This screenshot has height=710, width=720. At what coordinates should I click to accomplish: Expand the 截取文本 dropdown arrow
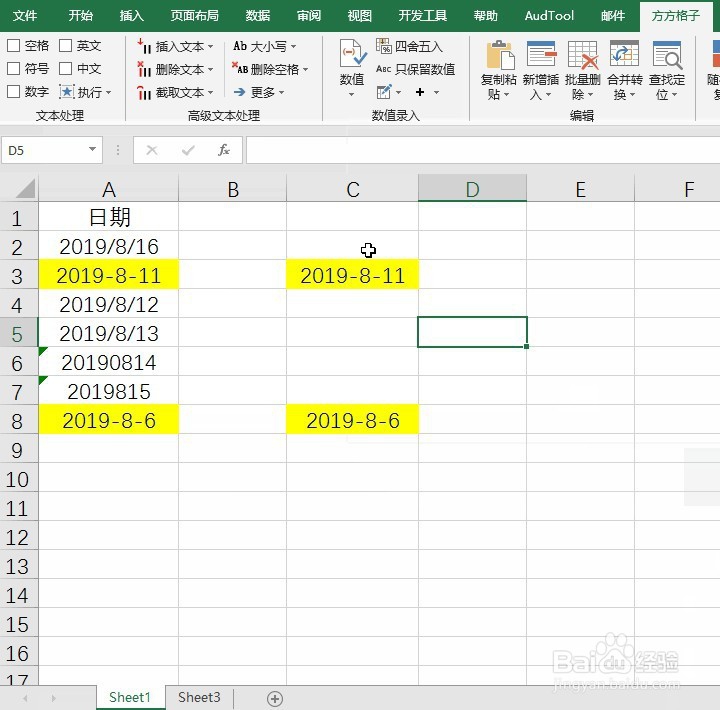tap(211, 92)
